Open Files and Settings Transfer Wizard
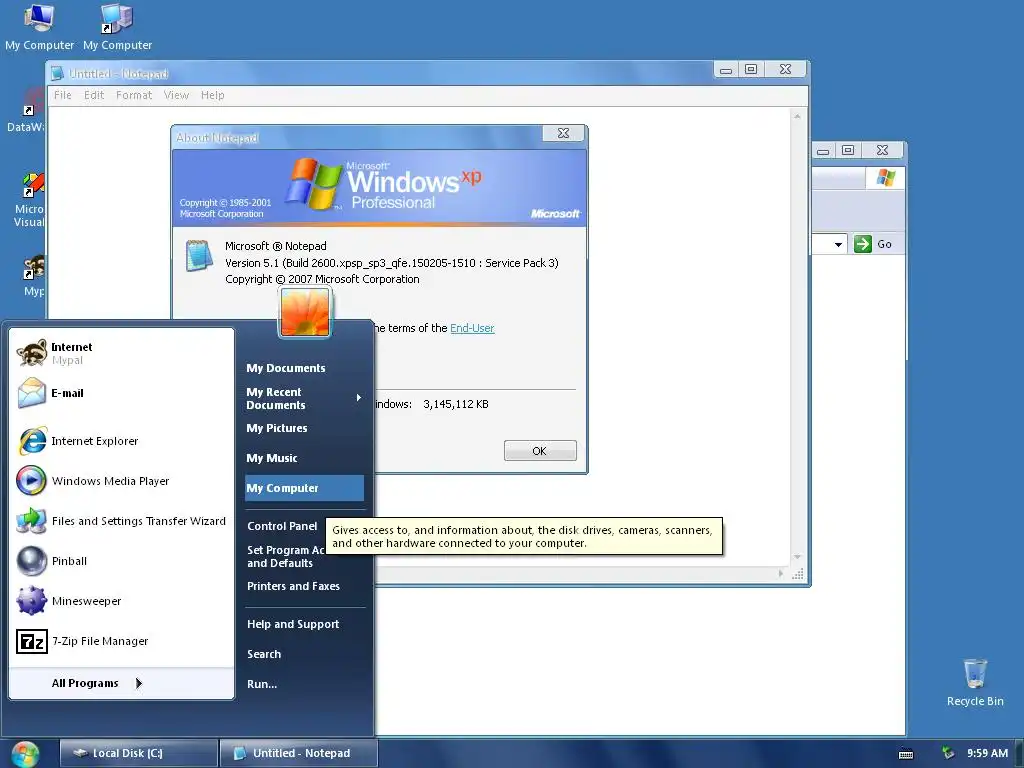 coord(121,520)
